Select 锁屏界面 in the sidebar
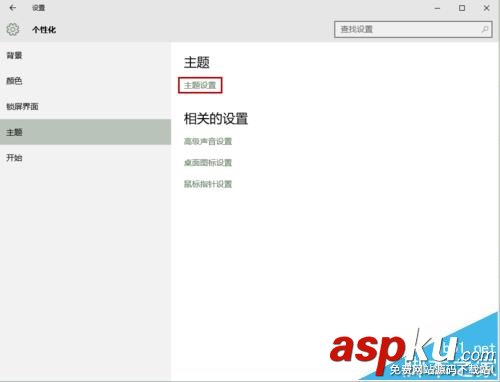The width and height of the screenshot is (500, 382). click(85, 106)
